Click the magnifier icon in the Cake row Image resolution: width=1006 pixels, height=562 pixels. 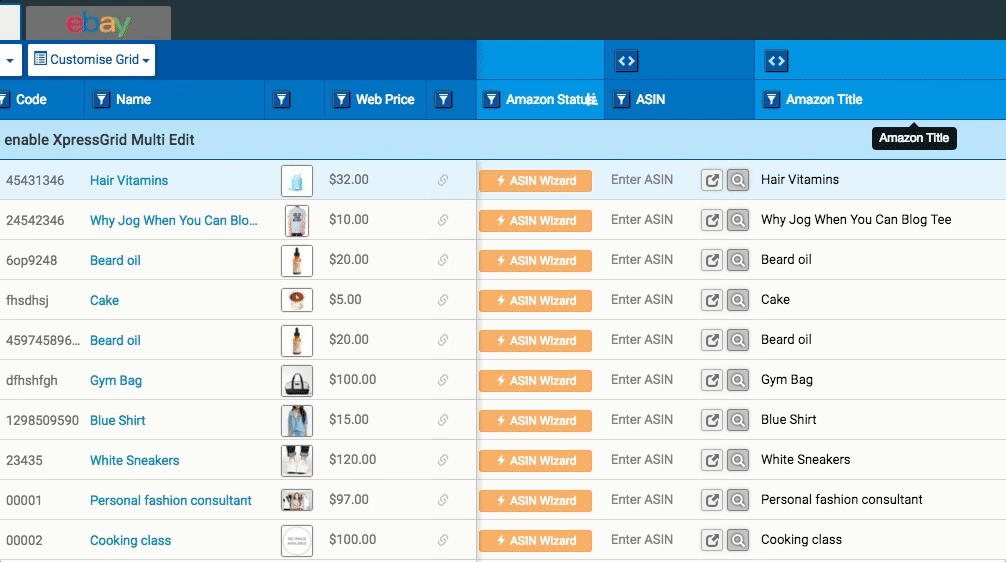[x=738, y=300]
